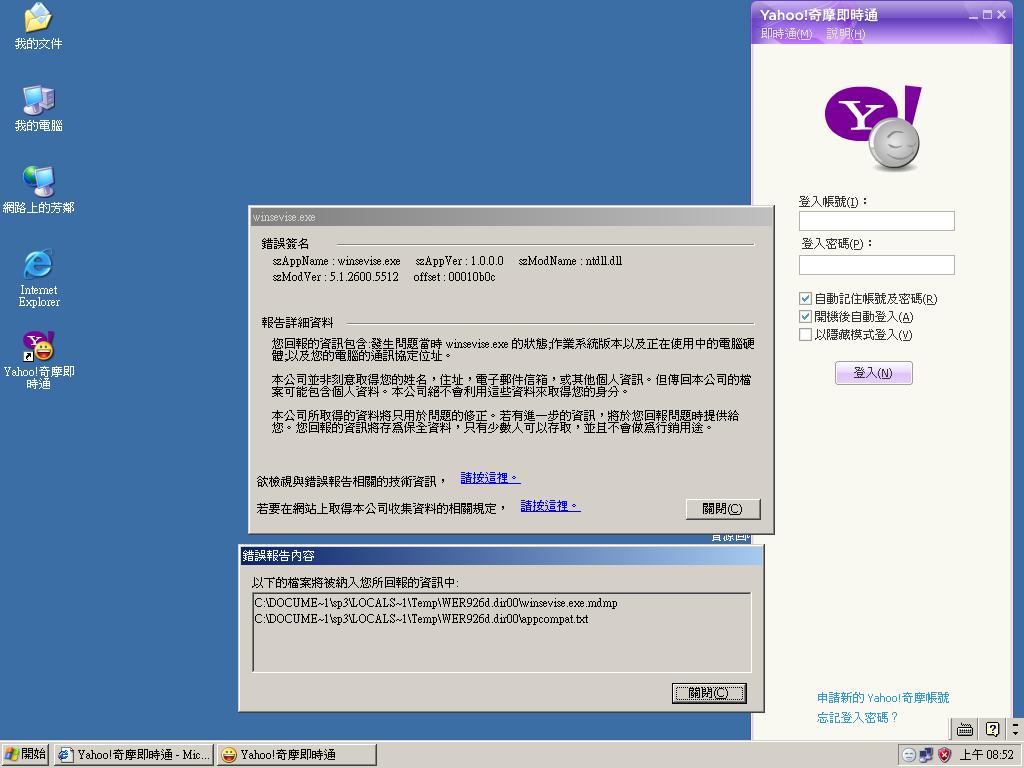This screenshot has width=1024, height=768.
Task: Click the 報告詳細資料 section heading
Action: pyautogui.click(x=297, y=323)
